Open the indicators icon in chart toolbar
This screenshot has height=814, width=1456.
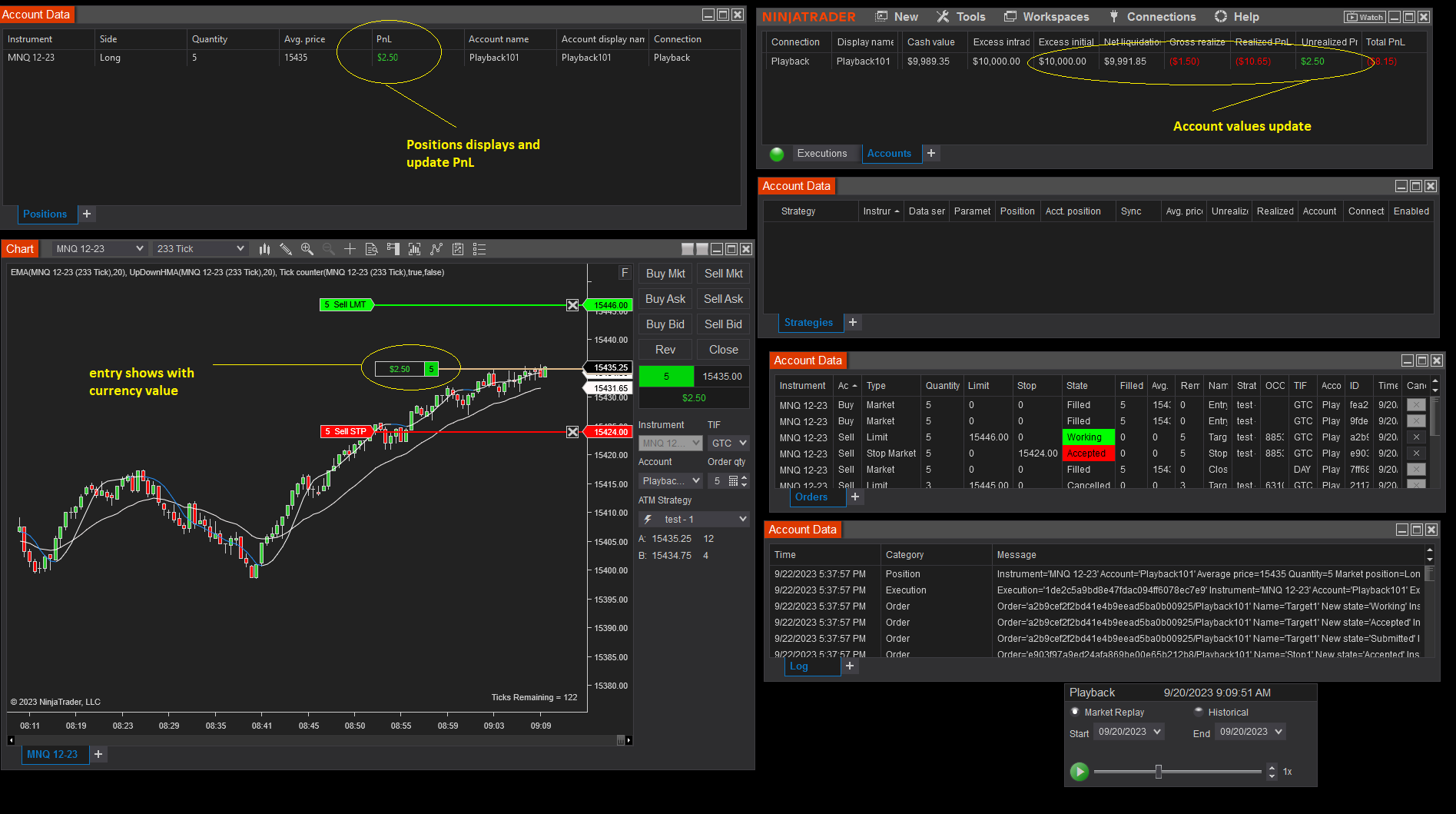[436, 249]
